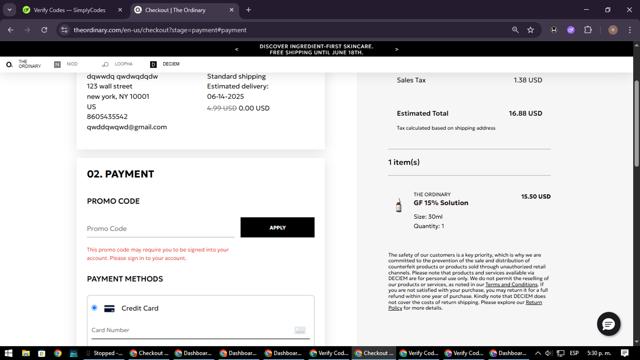The image size is (640, 360).
Task: Bookmark this page with the star
Action: (530, 30)
